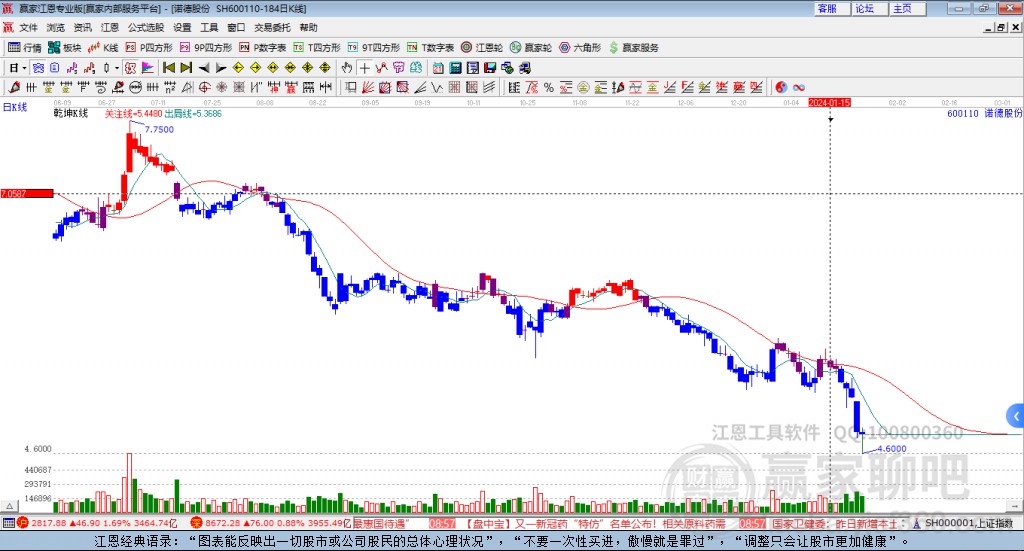Open the 江恩 menu
Viewport: 1024px width, 551px height.
(110, 27)
